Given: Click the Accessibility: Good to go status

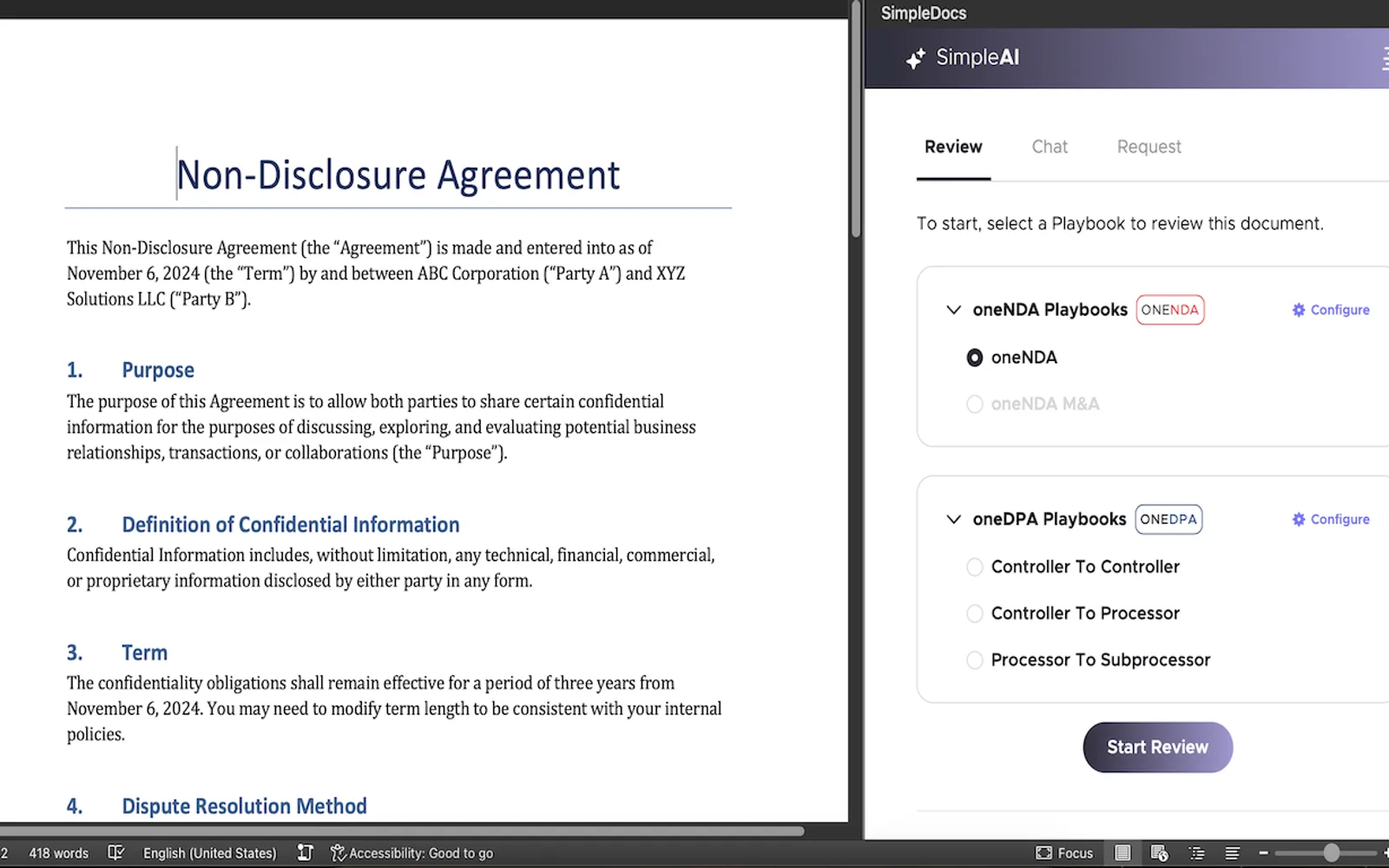Looking at the screenshot, I should coord(411,853).
